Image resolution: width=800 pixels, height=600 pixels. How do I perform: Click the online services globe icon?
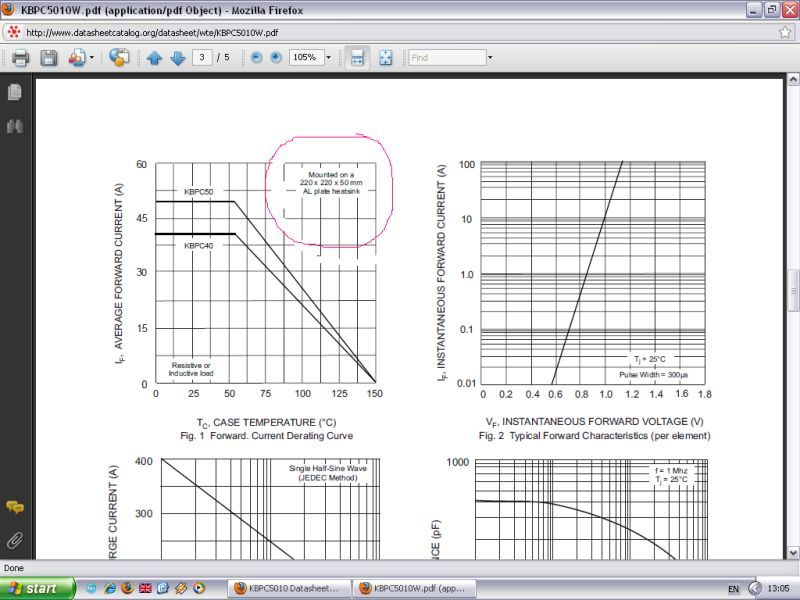pos(118,58)
